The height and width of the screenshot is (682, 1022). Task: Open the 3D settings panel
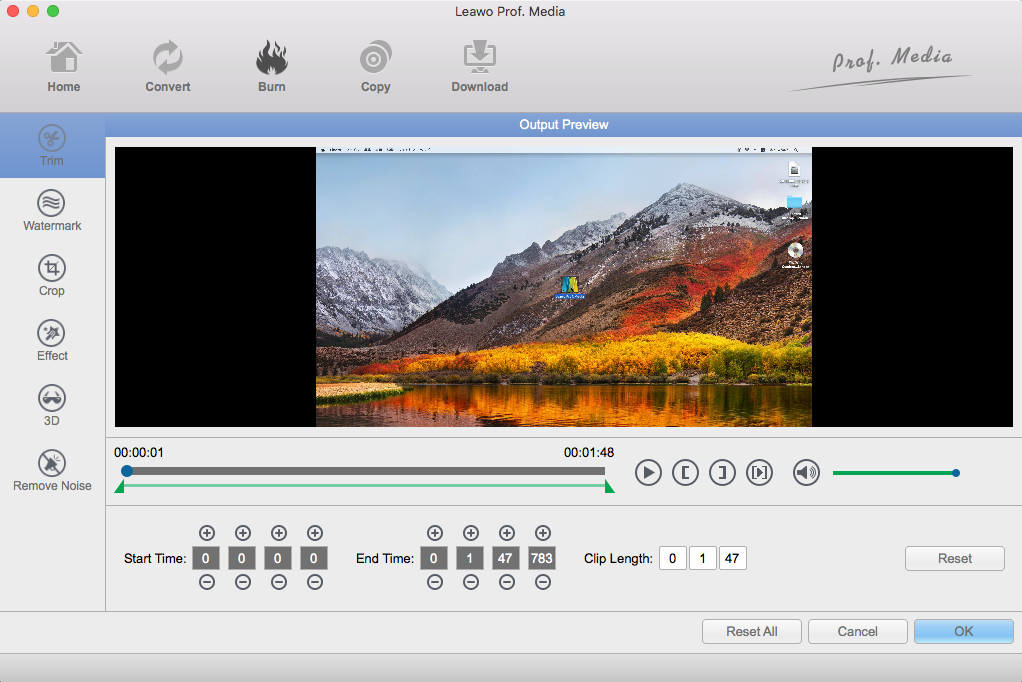(x=52, y=407)
